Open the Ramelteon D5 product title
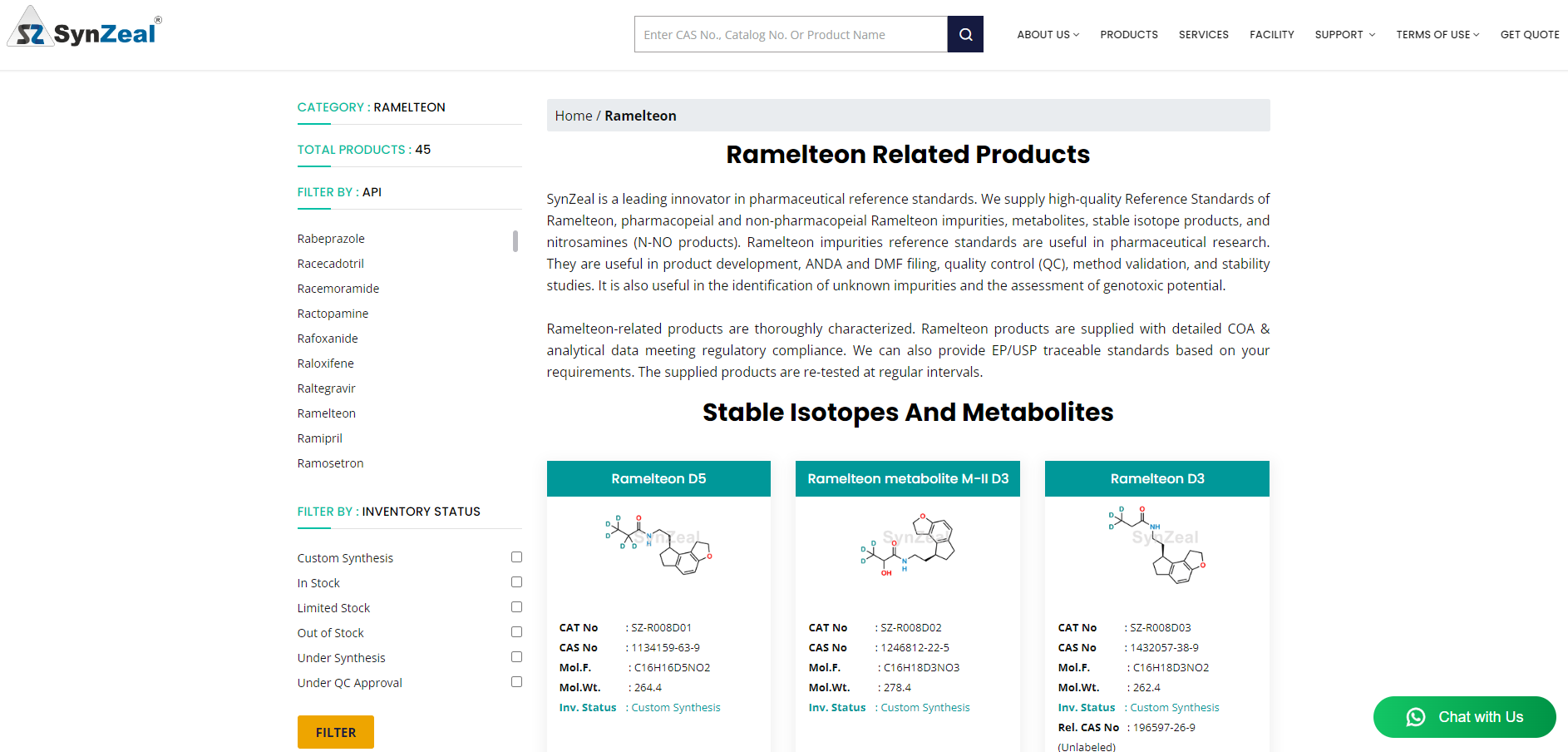1568x752 pixels. click(658, 478)
